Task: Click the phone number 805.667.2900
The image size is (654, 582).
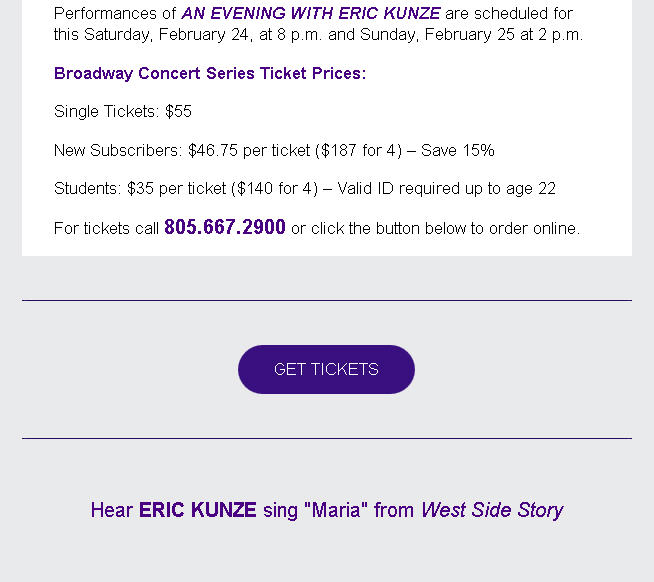Action: [x=225, y=227]
